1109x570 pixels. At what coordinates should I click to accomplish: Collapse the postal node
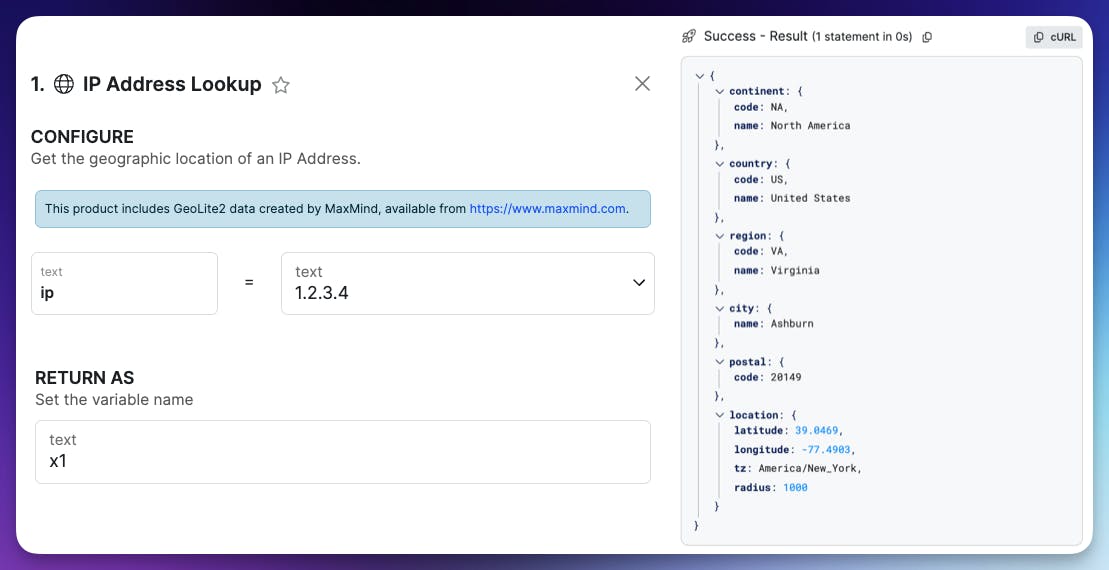[x=719, y=362]
